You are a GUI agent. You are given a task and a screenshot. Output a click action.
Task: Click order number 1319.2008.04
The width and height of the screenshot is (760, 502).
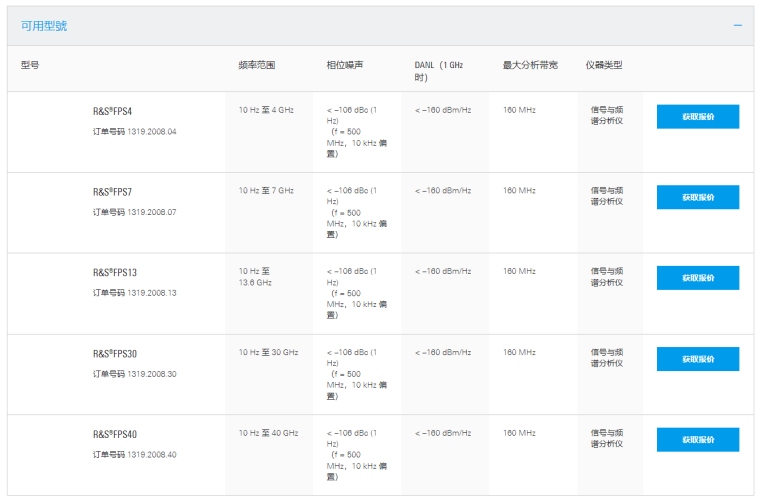135,132
